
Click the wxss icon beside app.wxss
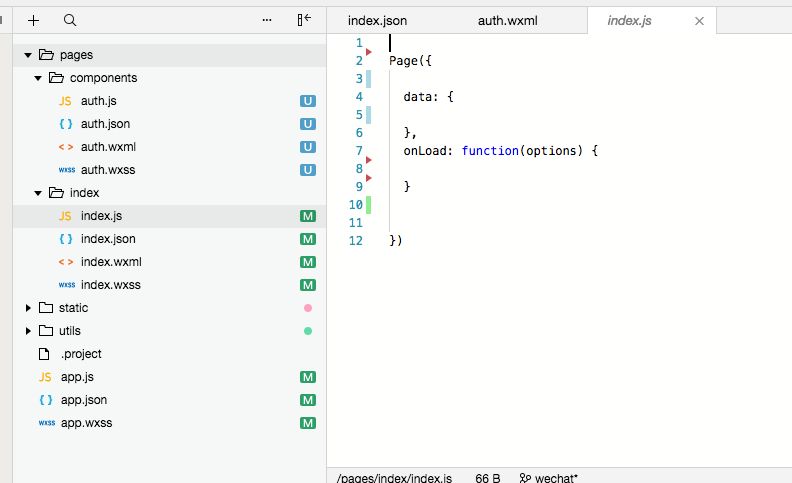pos(46,423)
